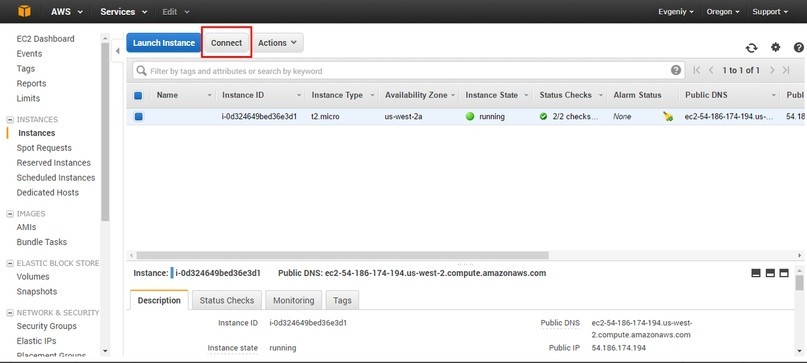Viewport: 807px width, 363px height.
Task: Open the Edit dropdown in top bar
Action: [x=176, y=11]
